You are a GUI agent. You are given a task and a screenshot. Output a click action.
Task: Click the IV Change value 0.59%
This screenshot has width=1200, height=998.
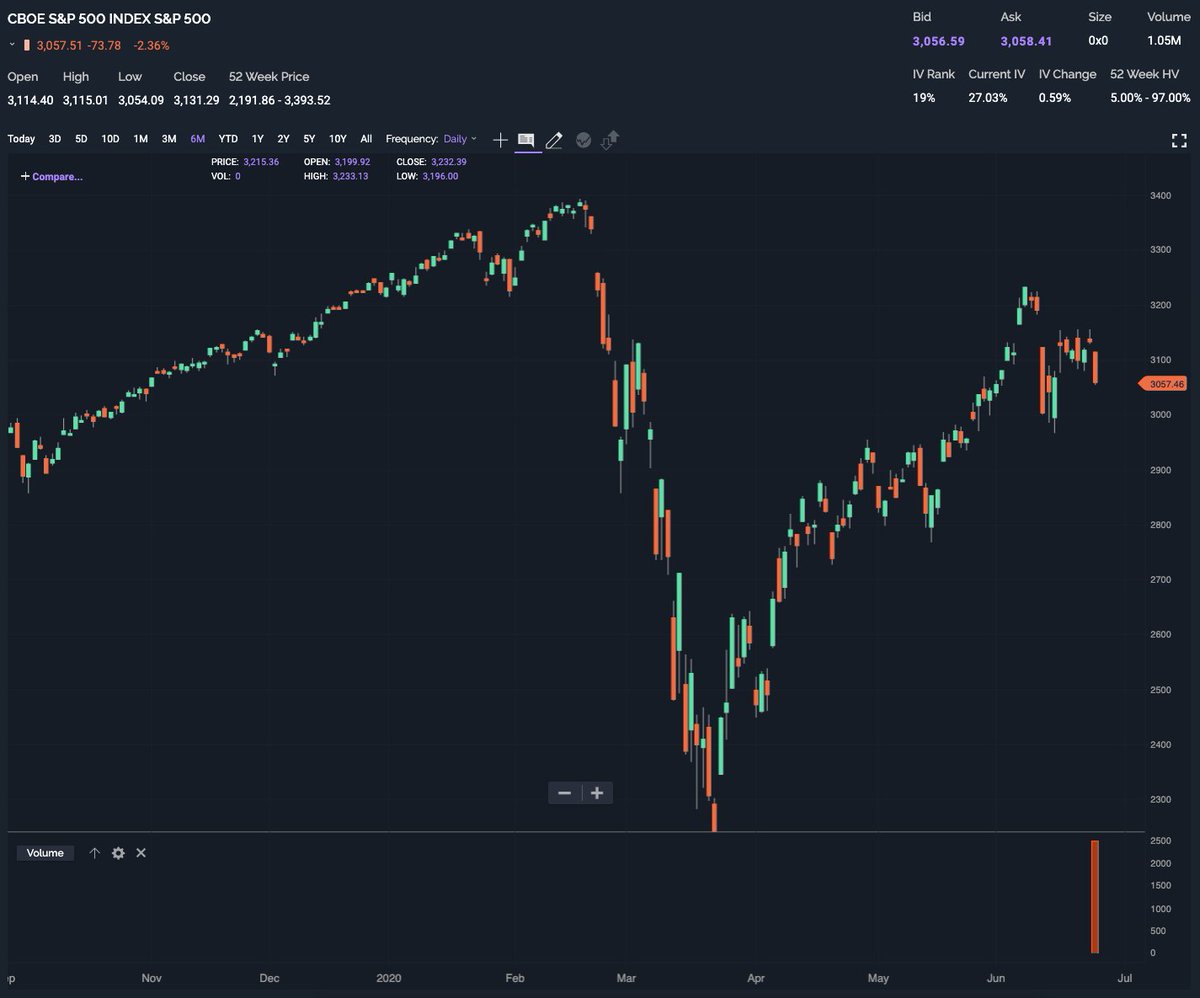point(1054,98)
